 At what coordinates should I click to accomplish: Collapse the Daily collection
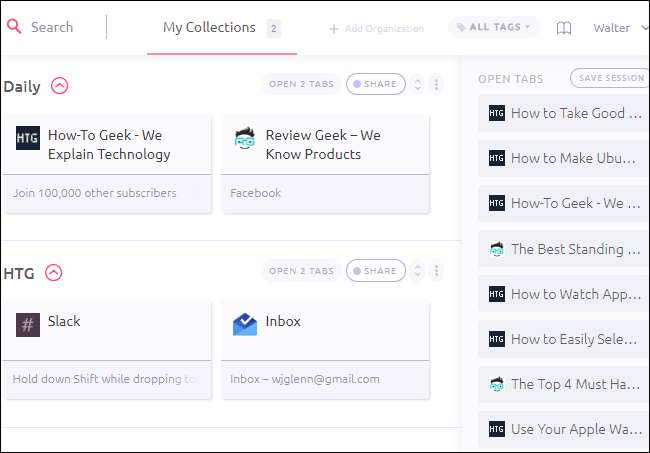pyautogui.click(x=60, y=86)
